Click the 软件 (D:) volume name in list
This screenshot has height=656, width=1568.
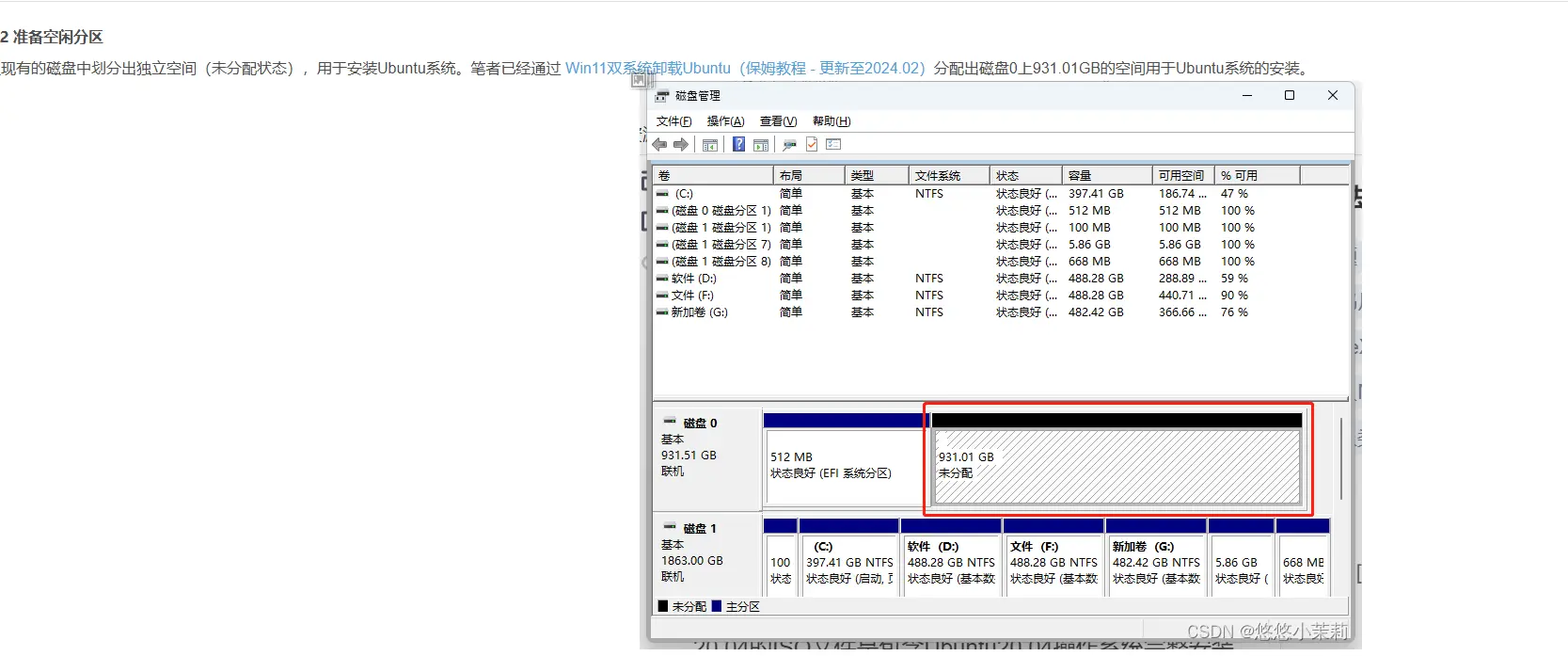click(x=693, y=279)
